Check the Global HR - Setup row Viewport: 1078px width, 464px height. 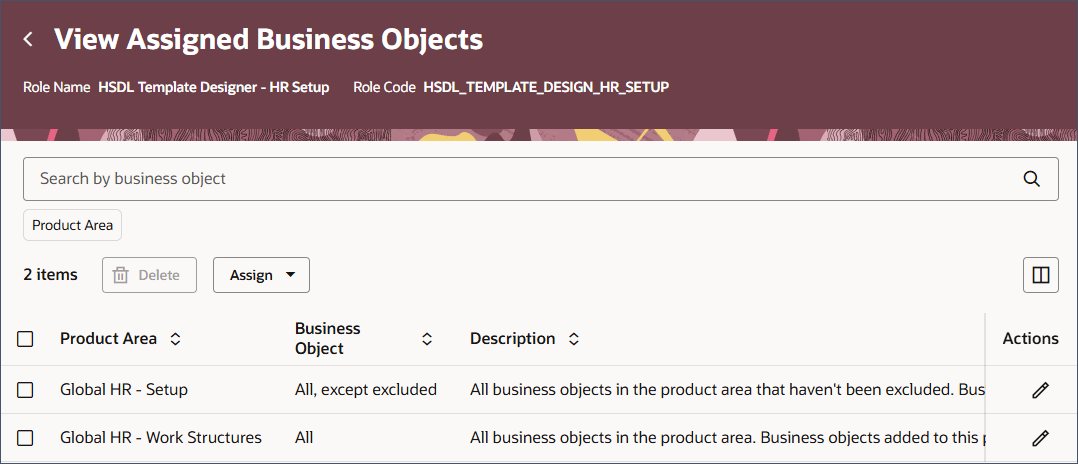point(25,390)
